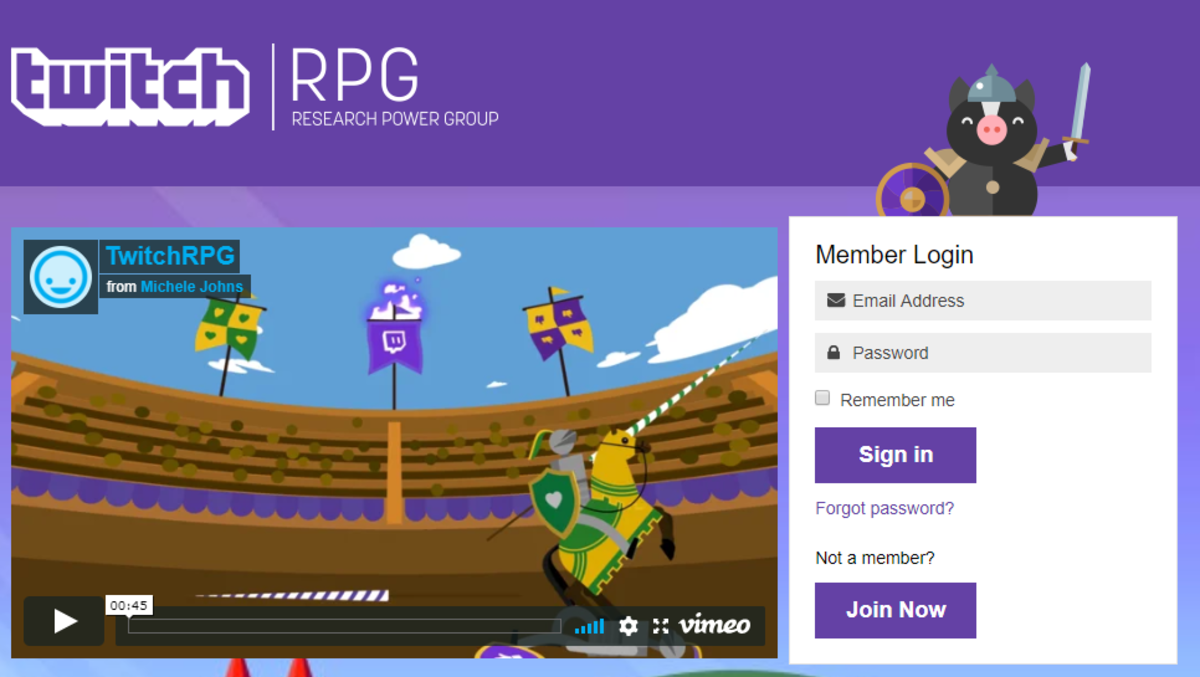Viewport: 1200px width, 677px height.
Task: Click the Sign in button
Action: tap(895, 455)
